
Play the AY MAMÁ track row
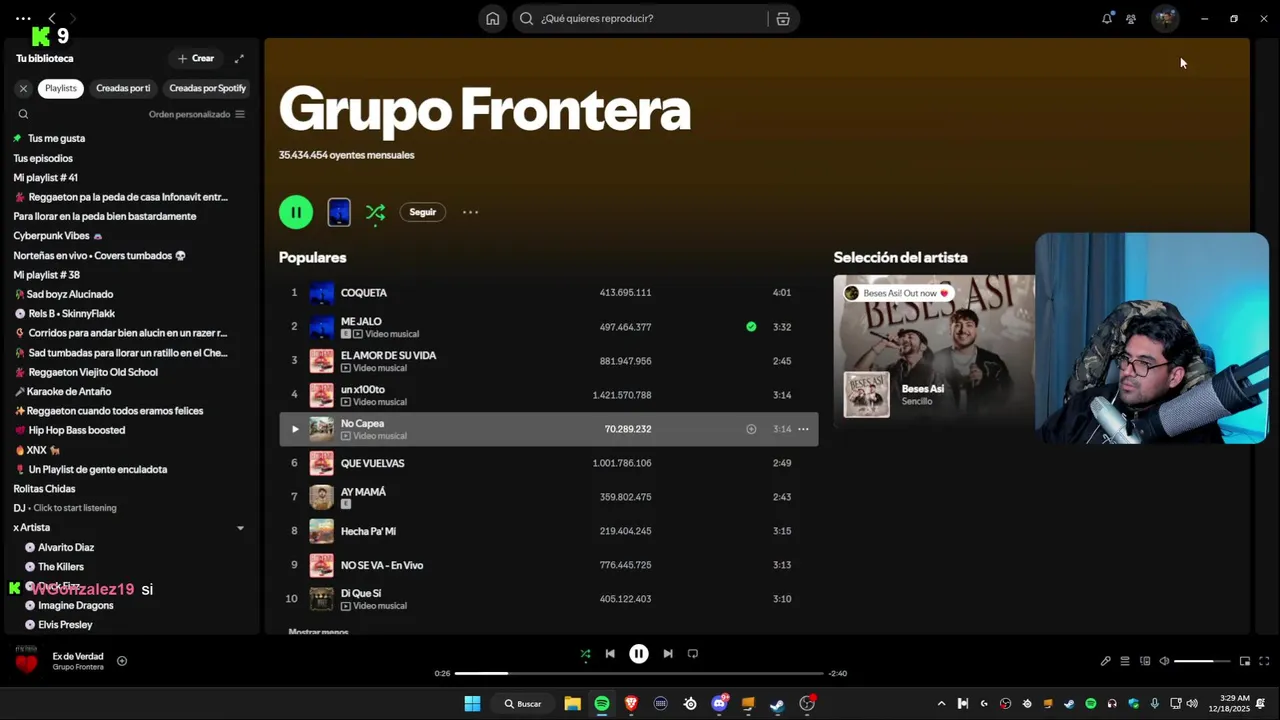[548, 497]
